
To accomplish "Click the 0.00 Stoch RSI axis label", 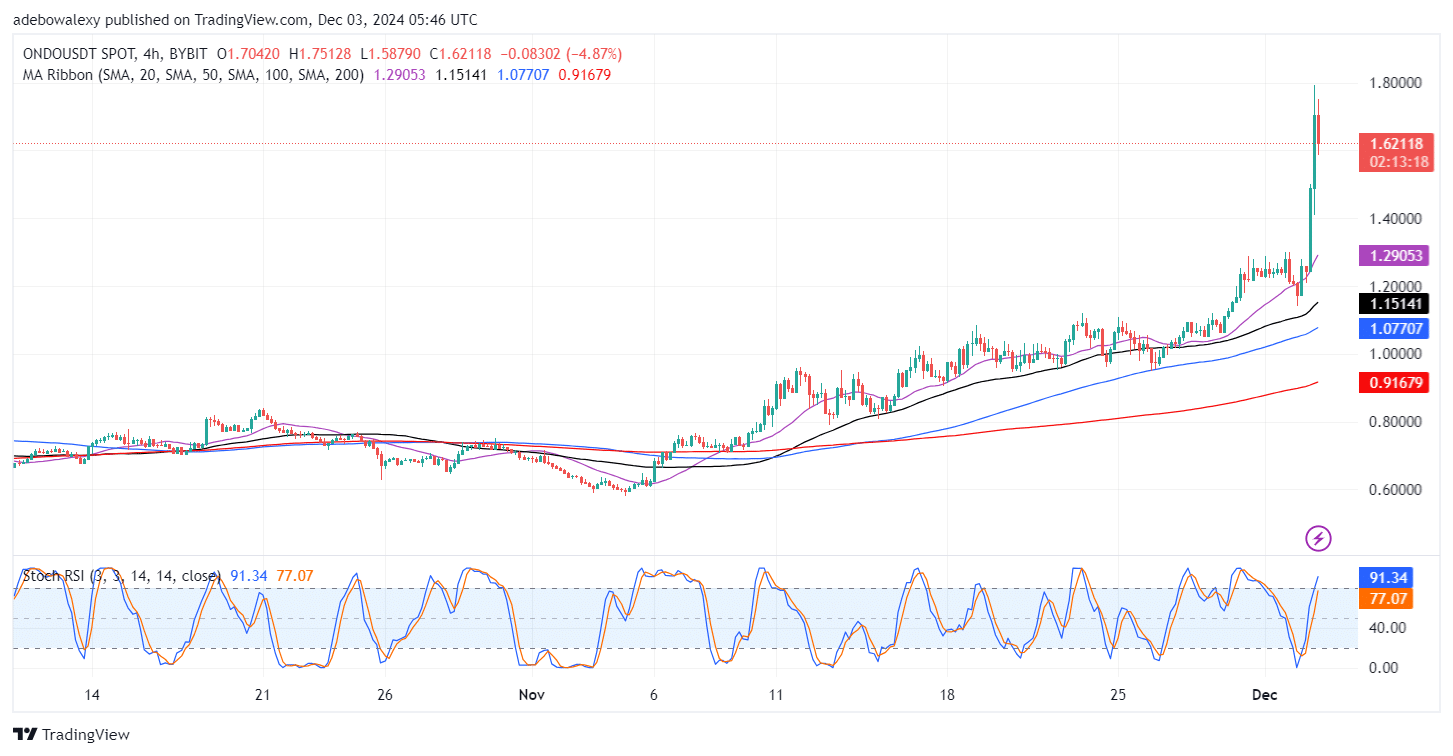I will [1385, 668].
